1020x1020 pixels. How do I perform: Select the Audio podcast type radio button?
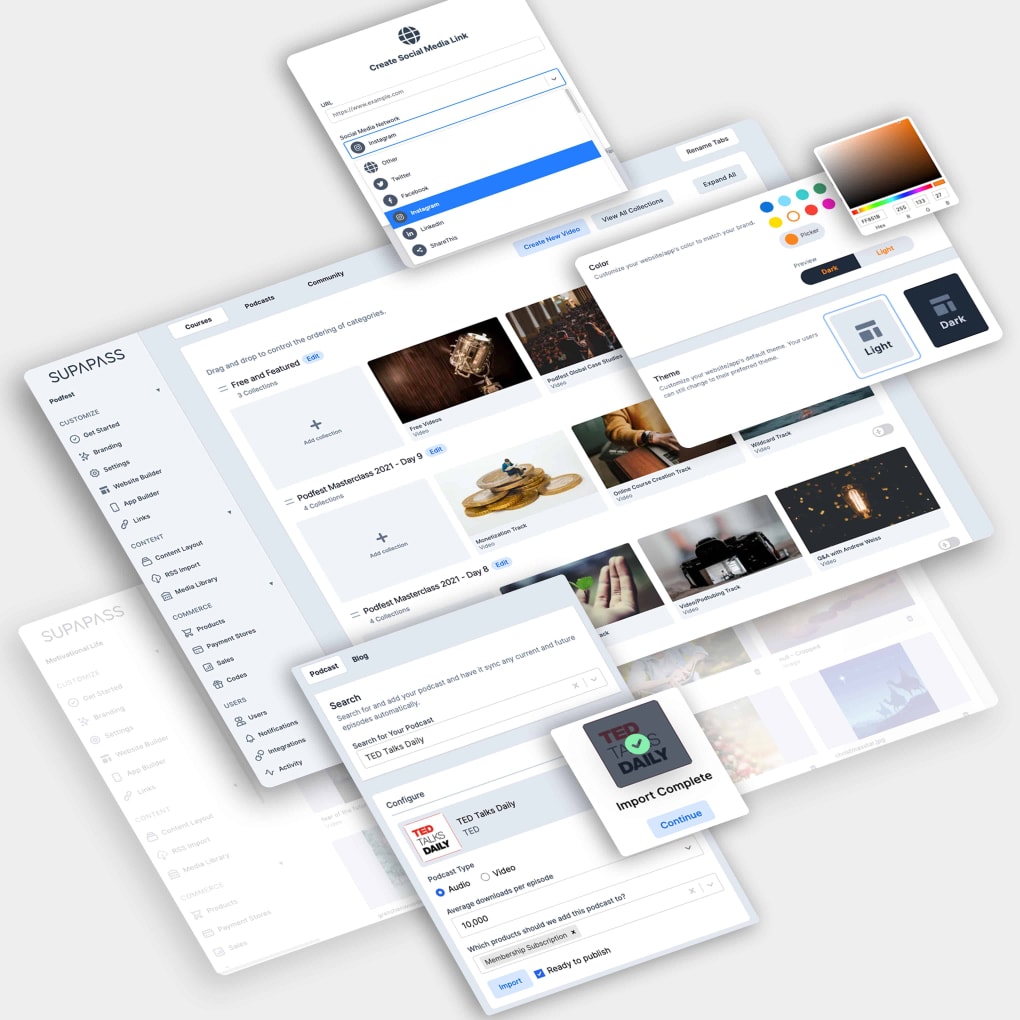[440, 892]
